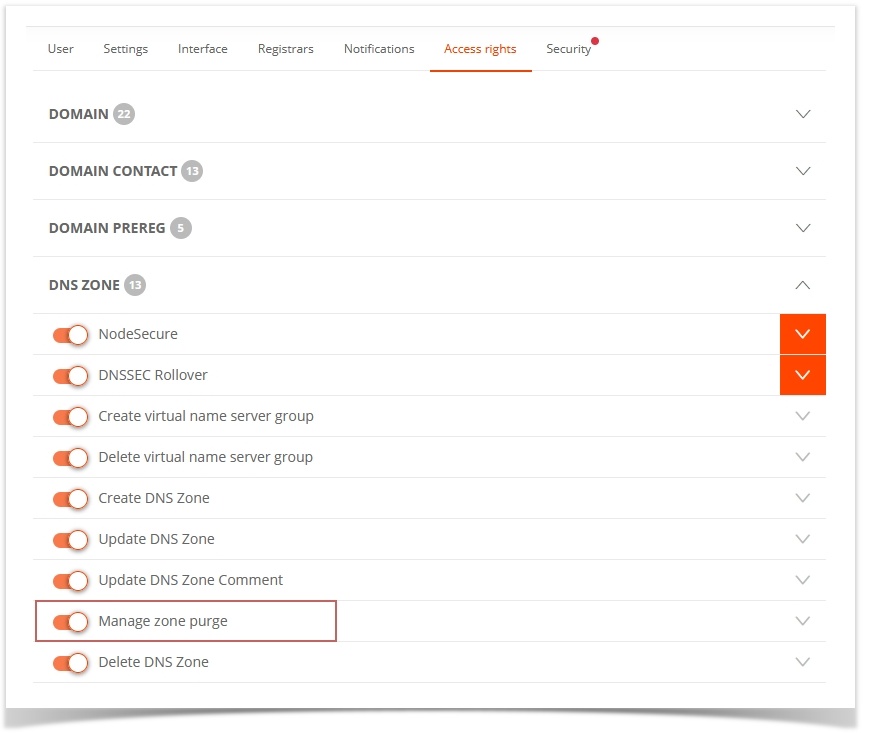Screen dimensions: 869x737
Task: Click the DOMAIN CONTACT section heading
Action: (113, 171)
